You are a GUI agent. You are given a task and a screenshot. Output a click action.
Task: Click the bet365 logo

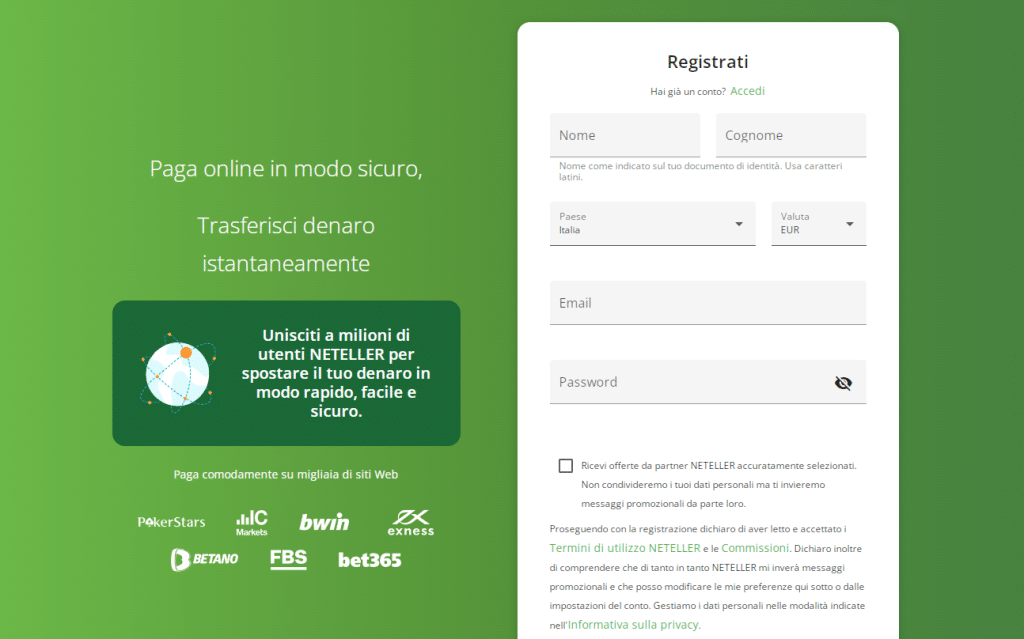click(369, 560)
